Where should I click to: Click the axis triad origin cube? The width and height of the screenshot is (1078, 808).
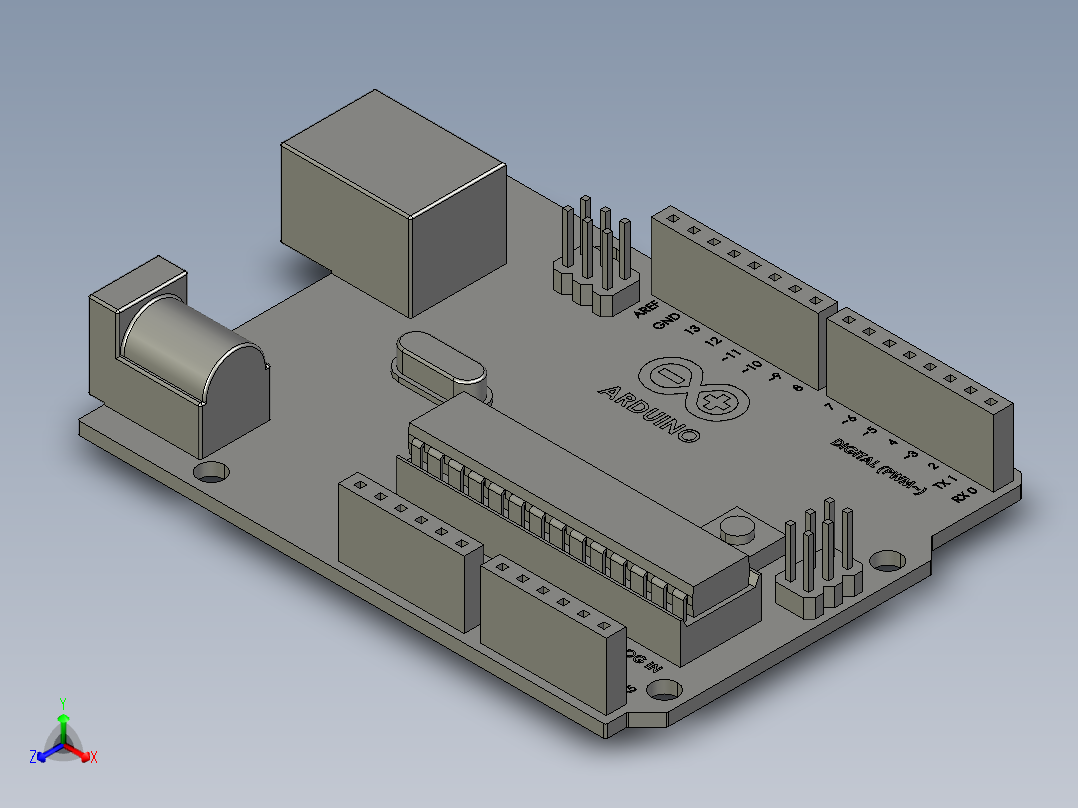[x=64, y=744]
